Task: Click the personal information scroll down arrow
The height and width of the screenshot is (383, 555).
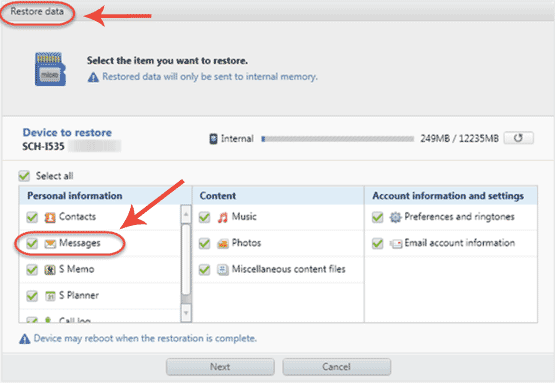Action: [186, 313]
